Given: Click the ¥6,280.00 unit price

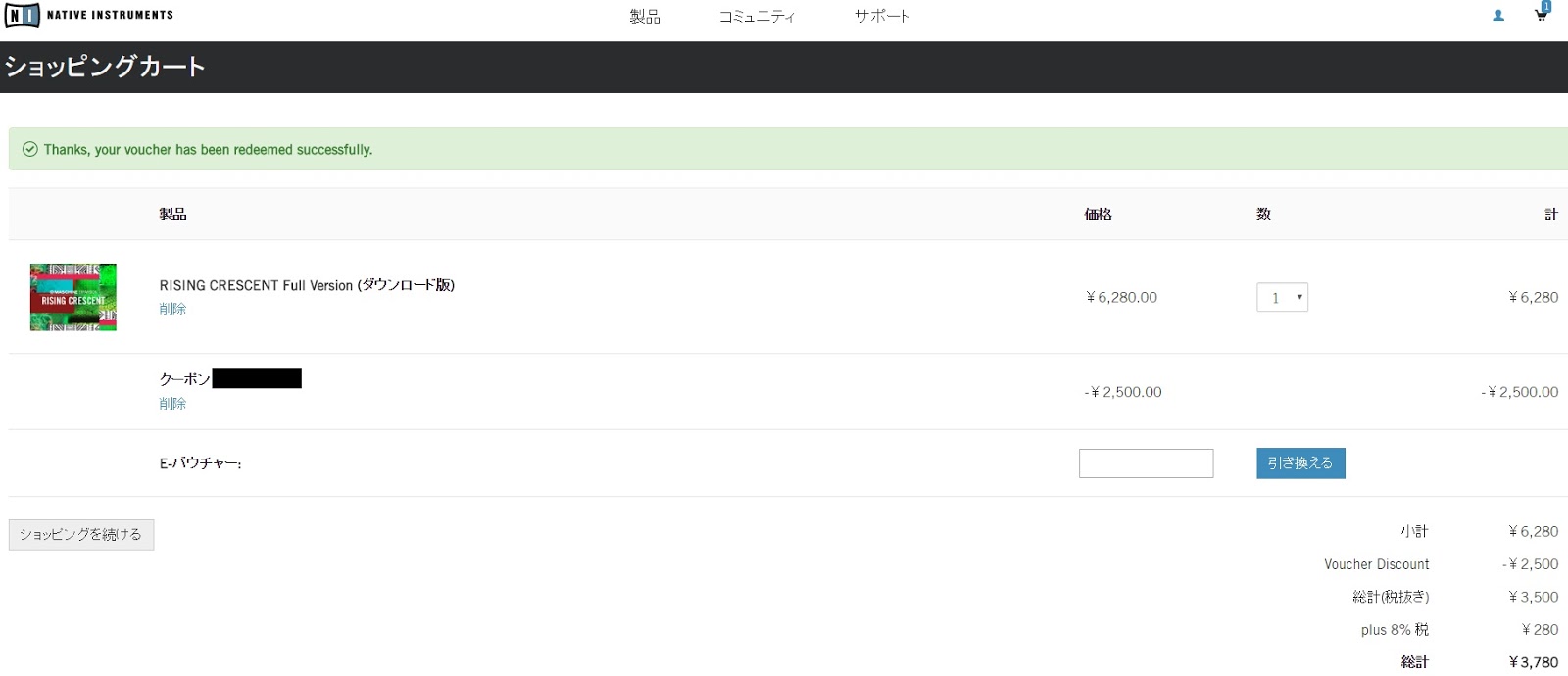Looking at the screenshot, I should click(1121, 298).
